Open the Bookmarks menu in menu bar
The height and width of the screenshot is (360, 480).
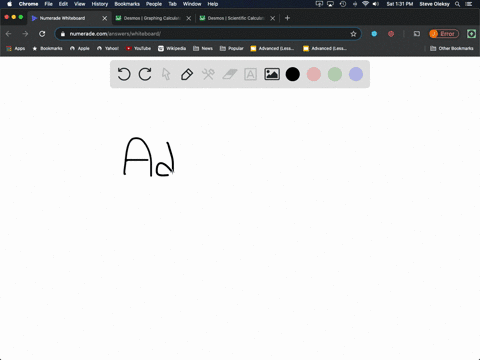[x=127, y=4]
